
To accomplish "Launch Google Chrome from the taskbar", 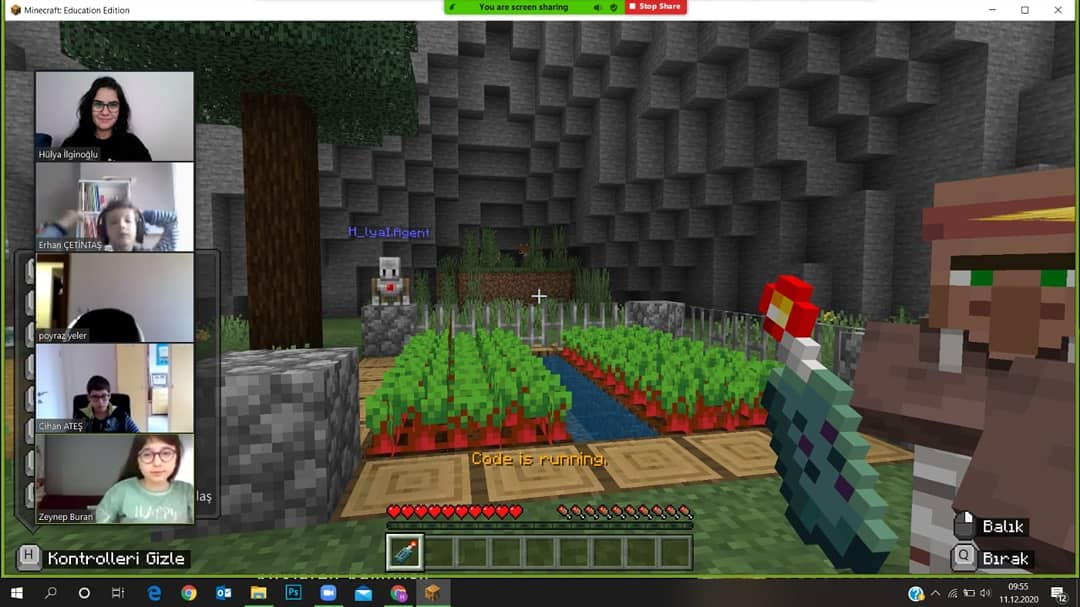I will pos(188,594).
